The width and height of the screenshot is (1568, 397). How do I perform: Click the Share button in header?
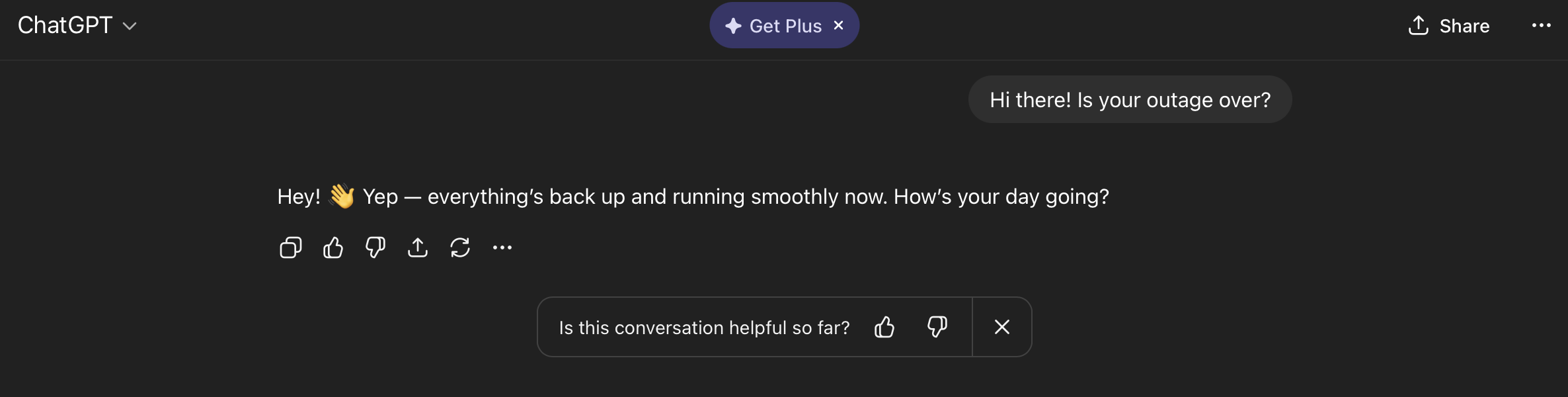pos(1464,26)
